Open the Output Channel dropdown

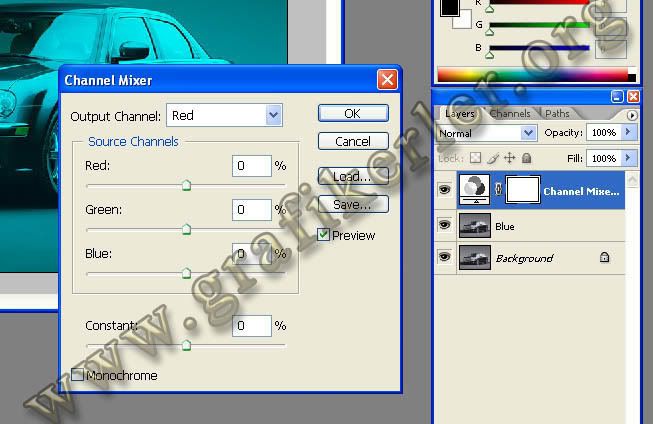274,115
